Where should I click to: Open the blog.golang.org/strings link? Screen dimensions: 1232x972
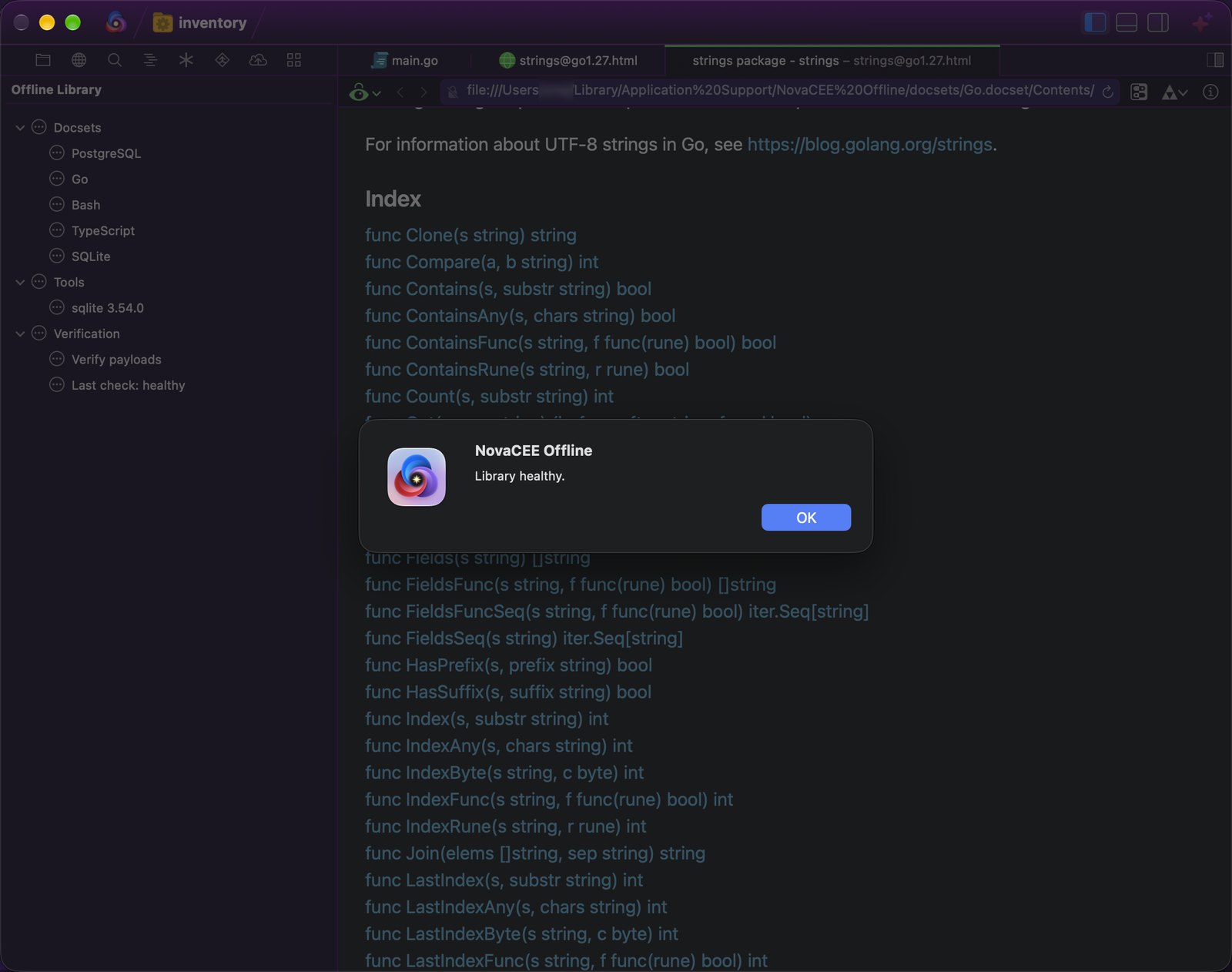869,144
